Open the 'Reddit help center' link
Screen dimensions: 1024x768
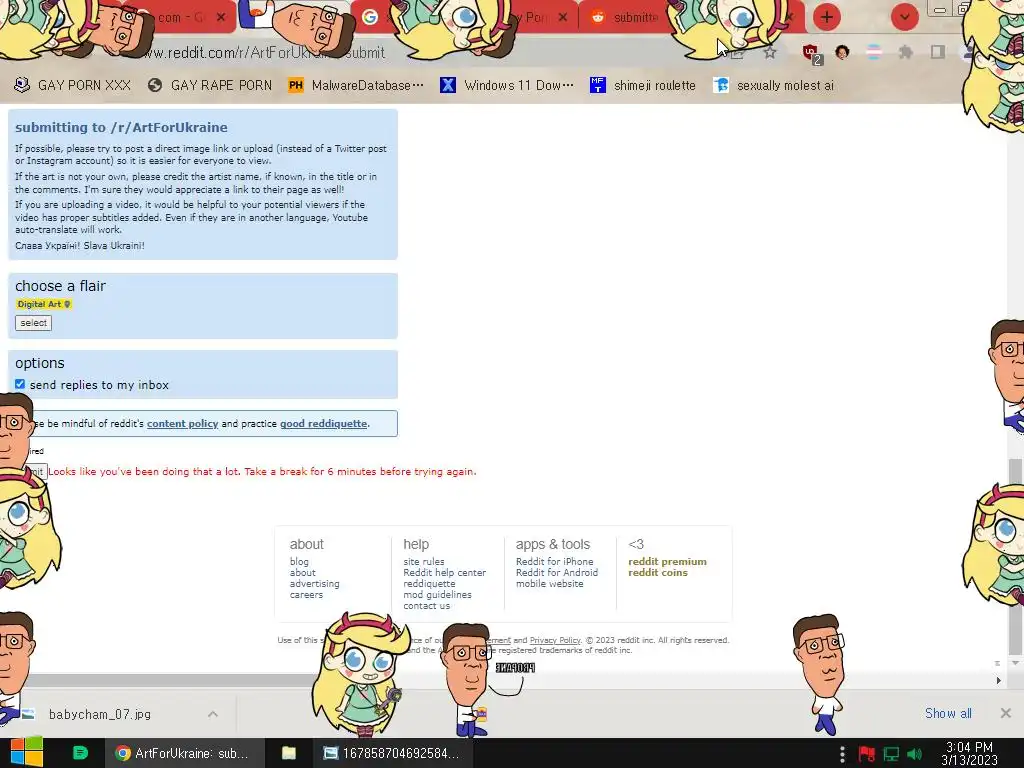click(x=444, y=573)
